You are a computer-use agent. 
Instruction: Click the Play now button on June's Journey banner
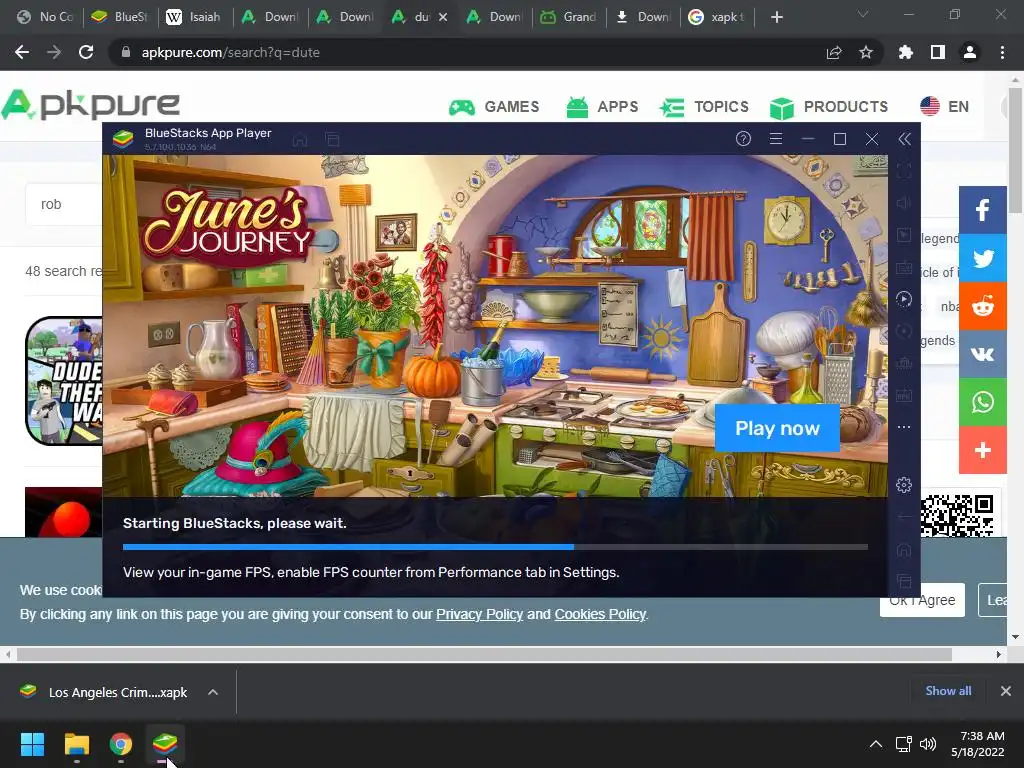coord(777,428)
